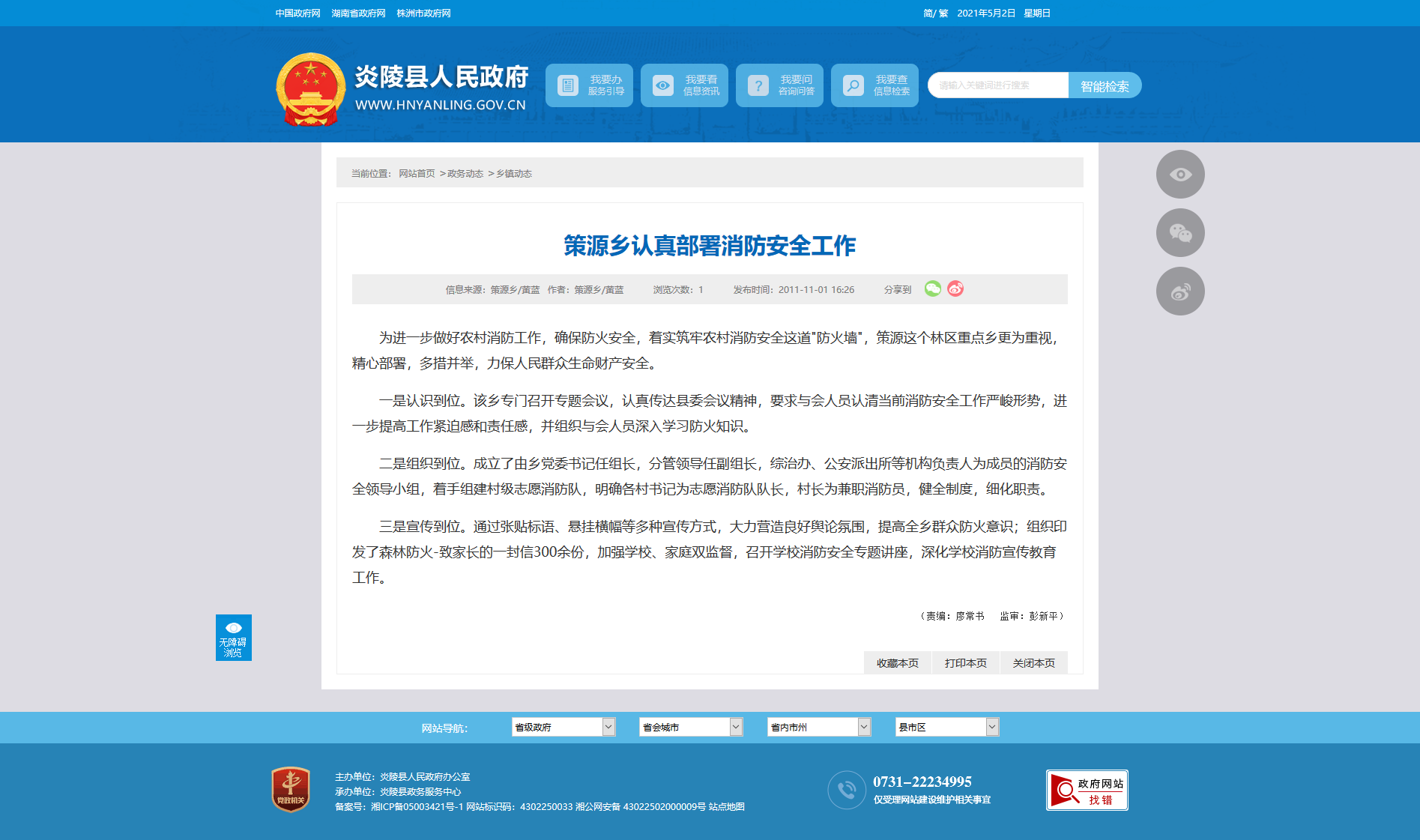1420x840 pixels.
Task: Click the national emblem logo
Action: 310,89
